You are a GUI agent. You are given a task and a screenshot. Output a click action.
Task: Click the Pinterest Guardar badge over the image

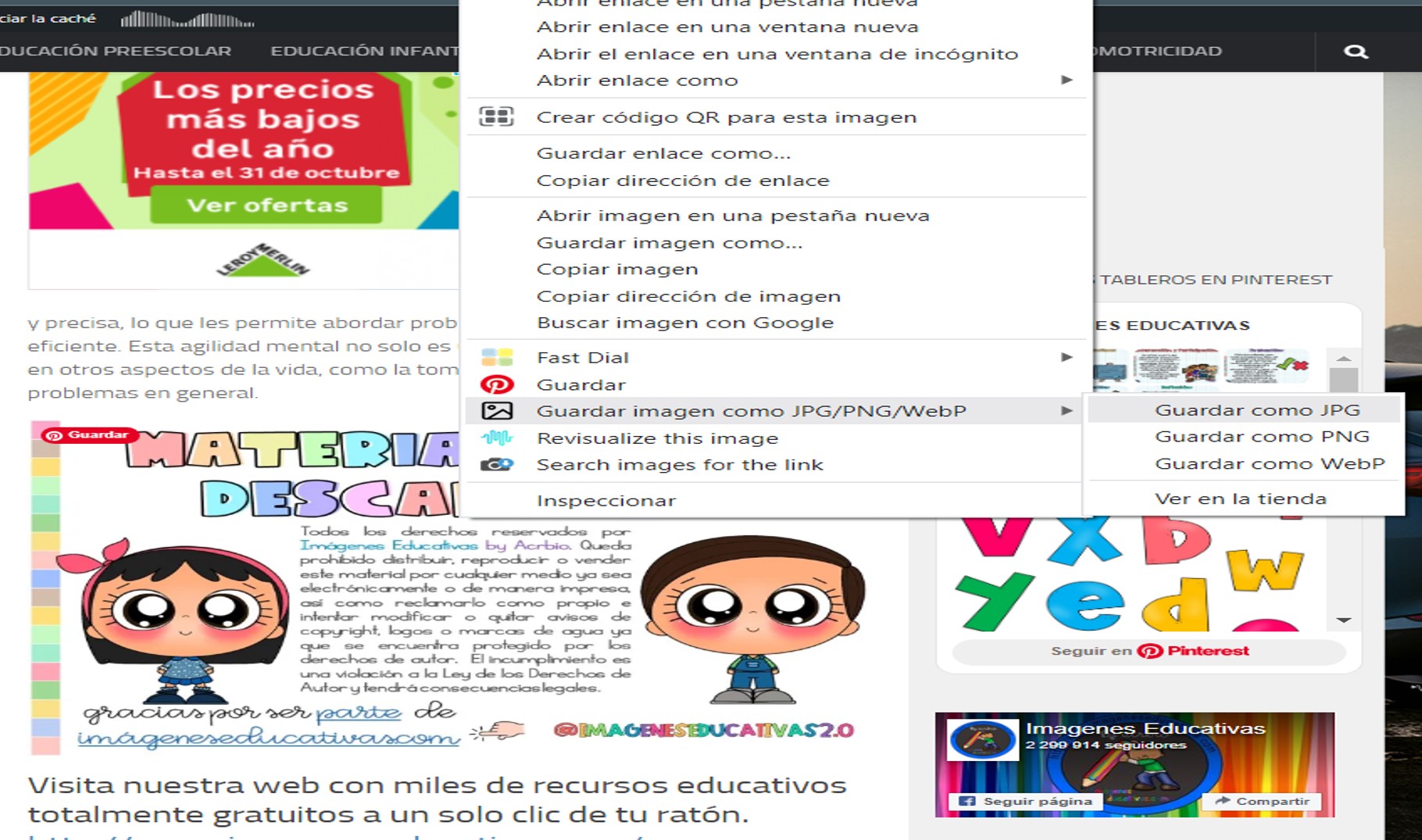point(88,434)
